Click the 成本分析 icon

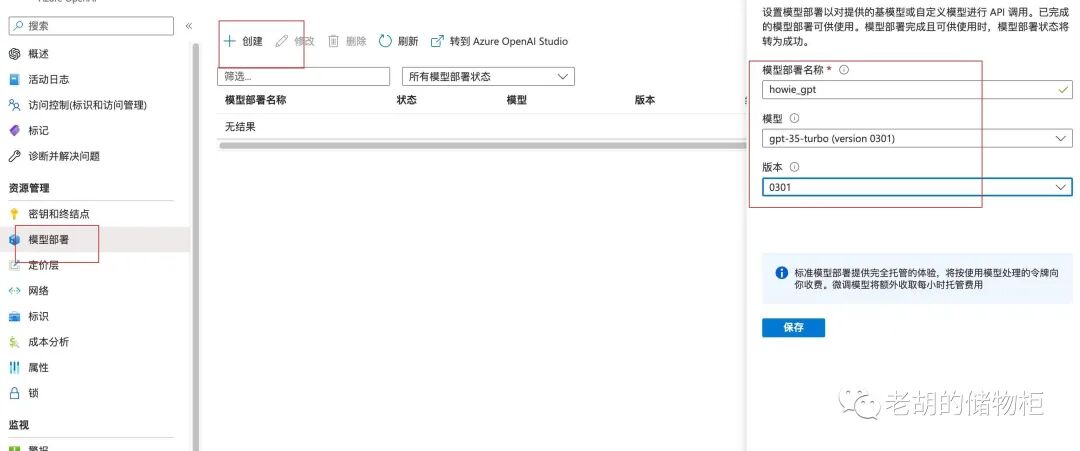(x=14, y=342)
